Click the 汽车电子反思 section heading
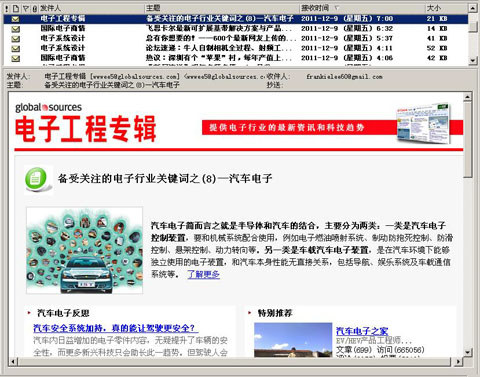480x377 pixels. click(63, 313)
